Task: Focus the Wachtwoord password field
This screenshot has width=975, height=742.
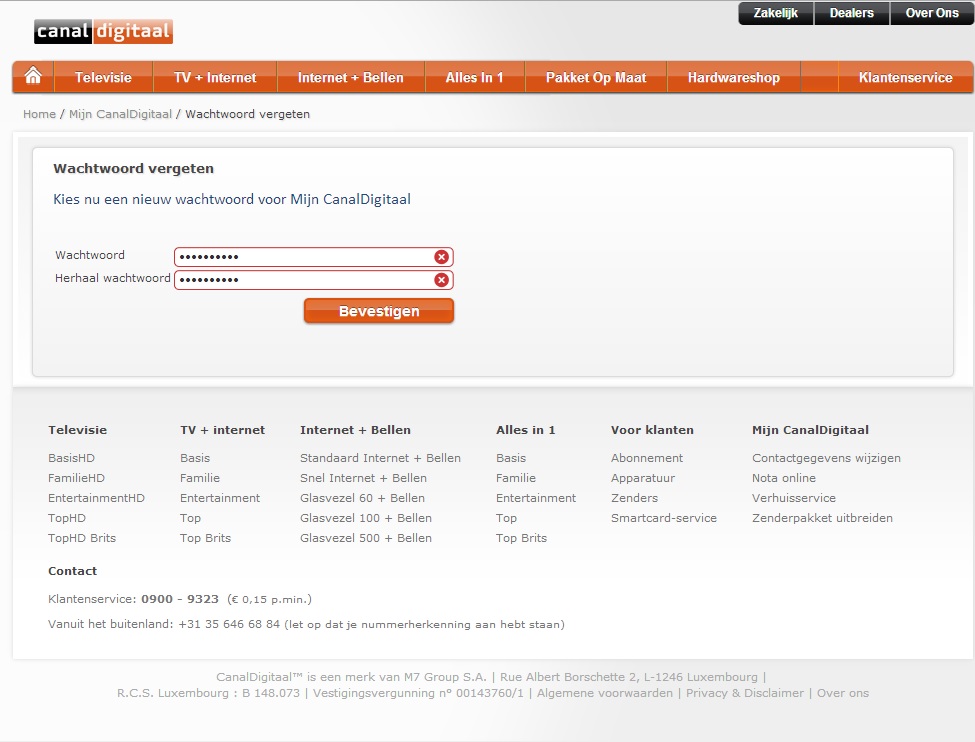Action: click(x=313, y=257)
